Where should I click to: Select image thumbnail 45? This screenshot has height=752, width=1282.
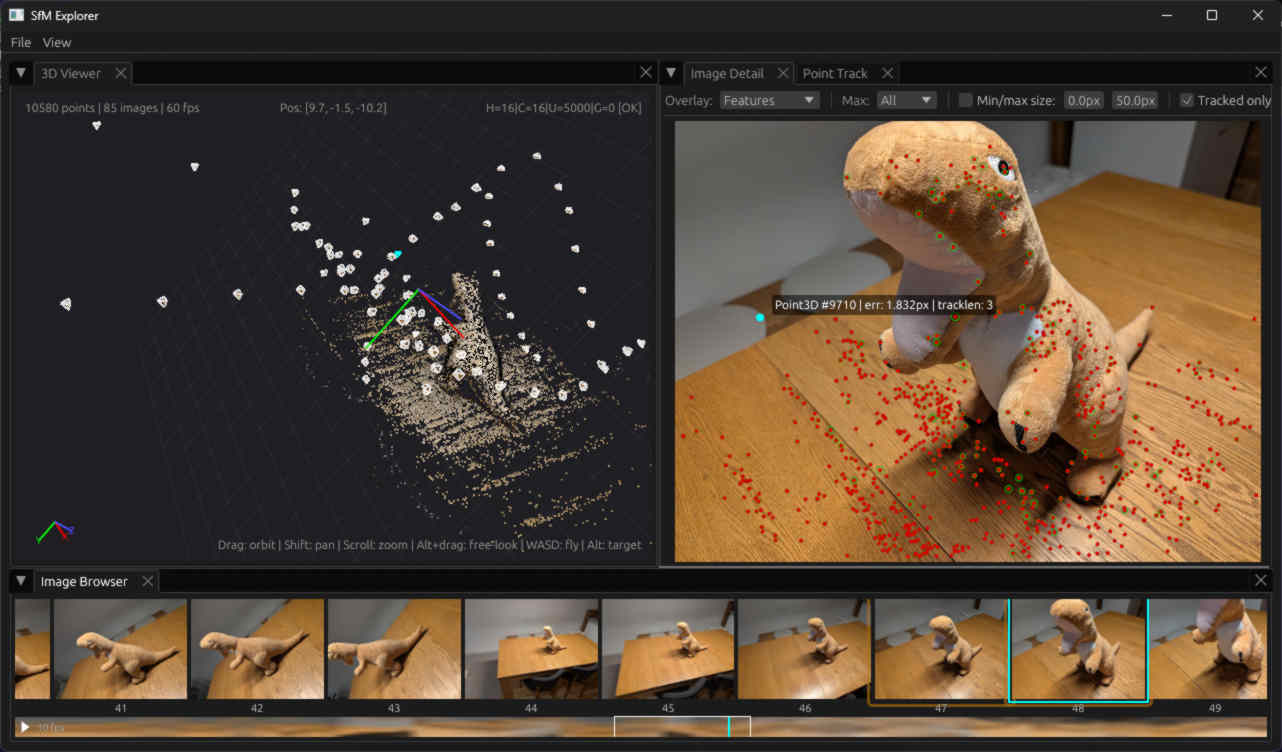pos(668,649)
